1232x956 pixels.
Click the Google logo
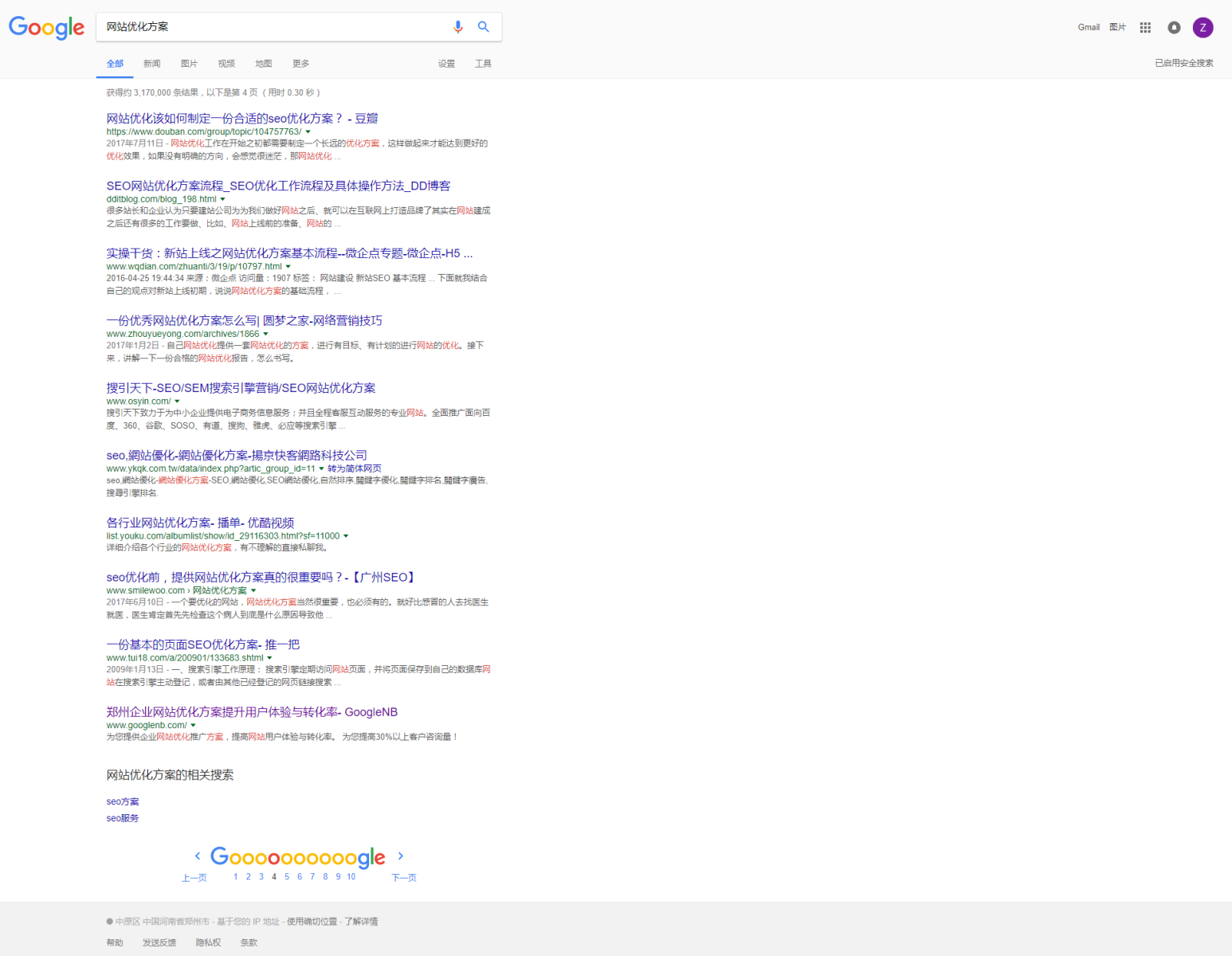coord(46,28)
